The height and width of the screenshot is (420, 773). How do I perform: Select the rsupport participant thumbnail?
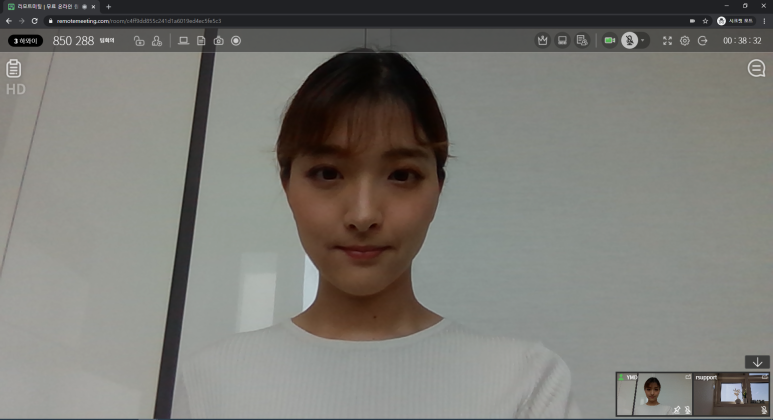[x=733, y=394]
